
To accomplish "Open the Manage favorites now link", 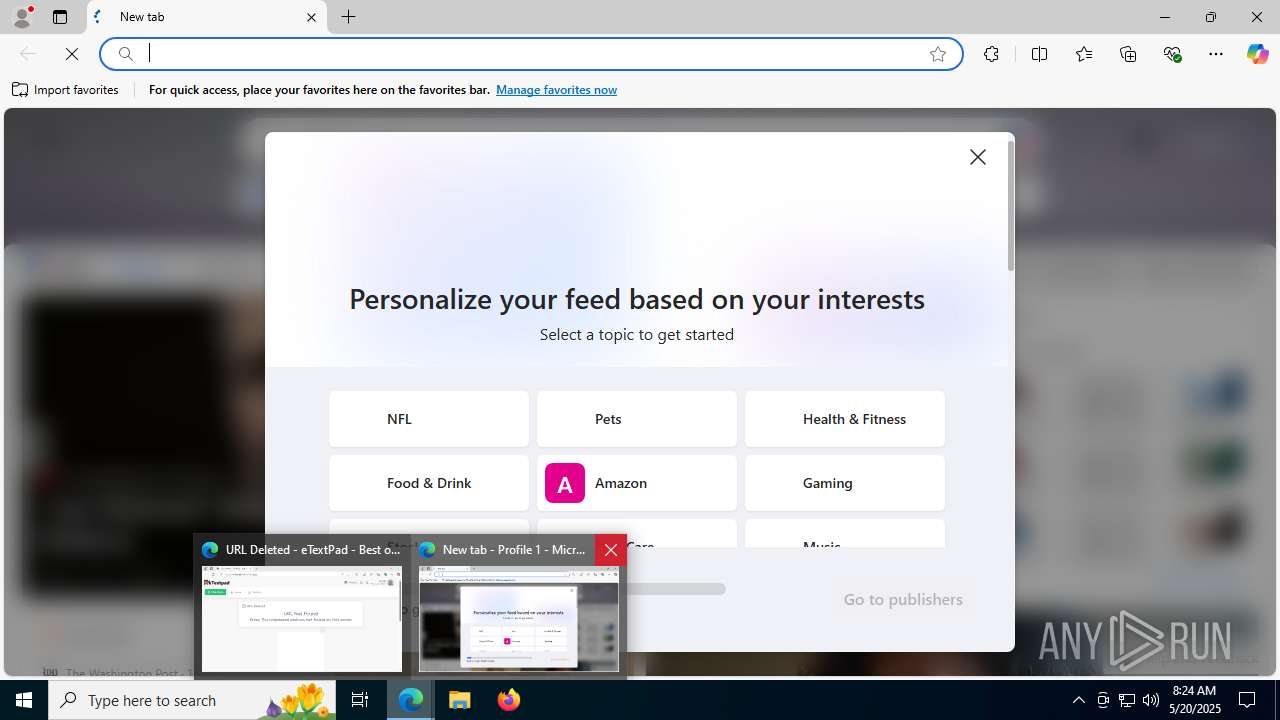I will point(556,90).
